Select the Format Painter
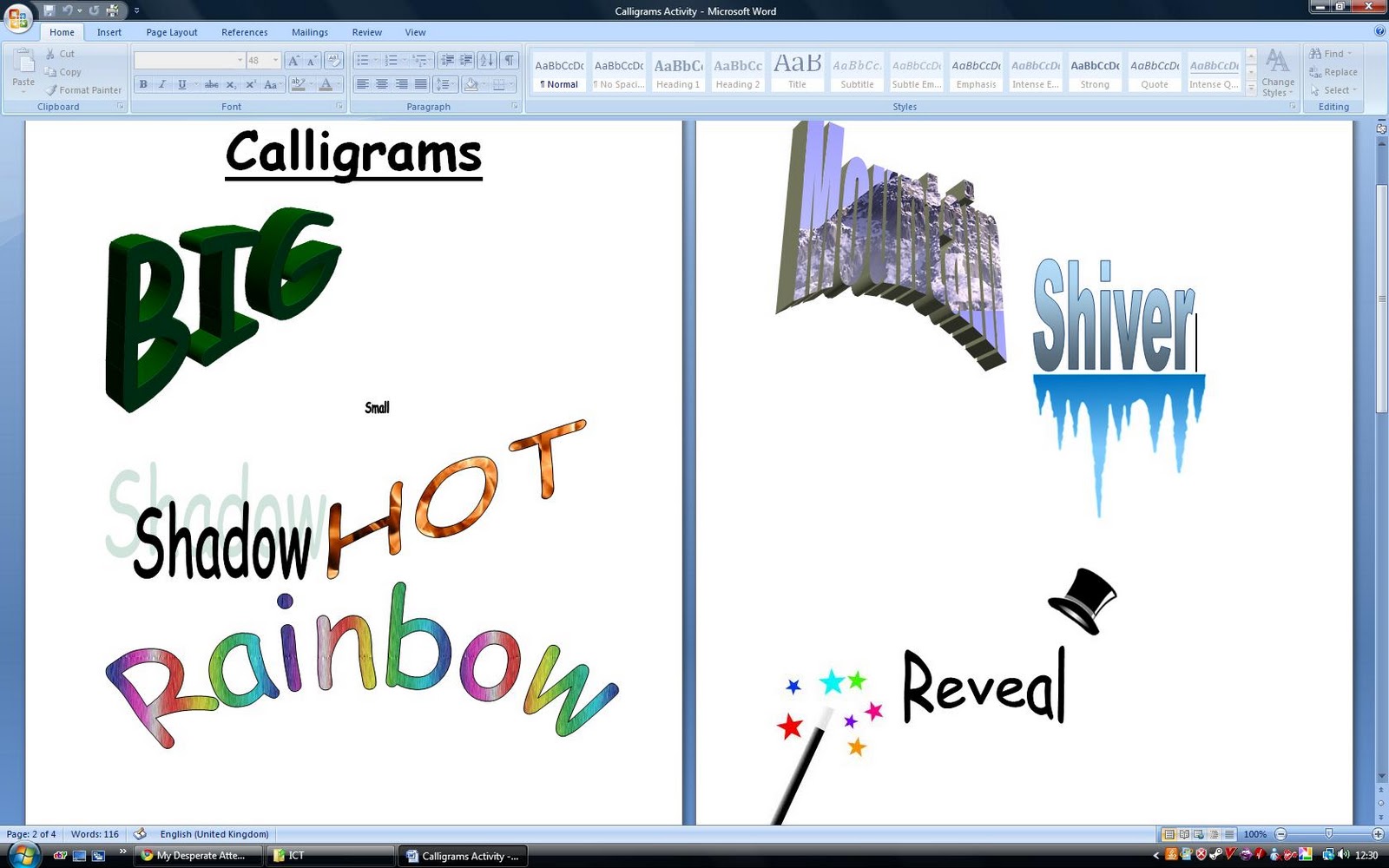Viewport: 1389px width, 868px height. (x=83, y=89)
